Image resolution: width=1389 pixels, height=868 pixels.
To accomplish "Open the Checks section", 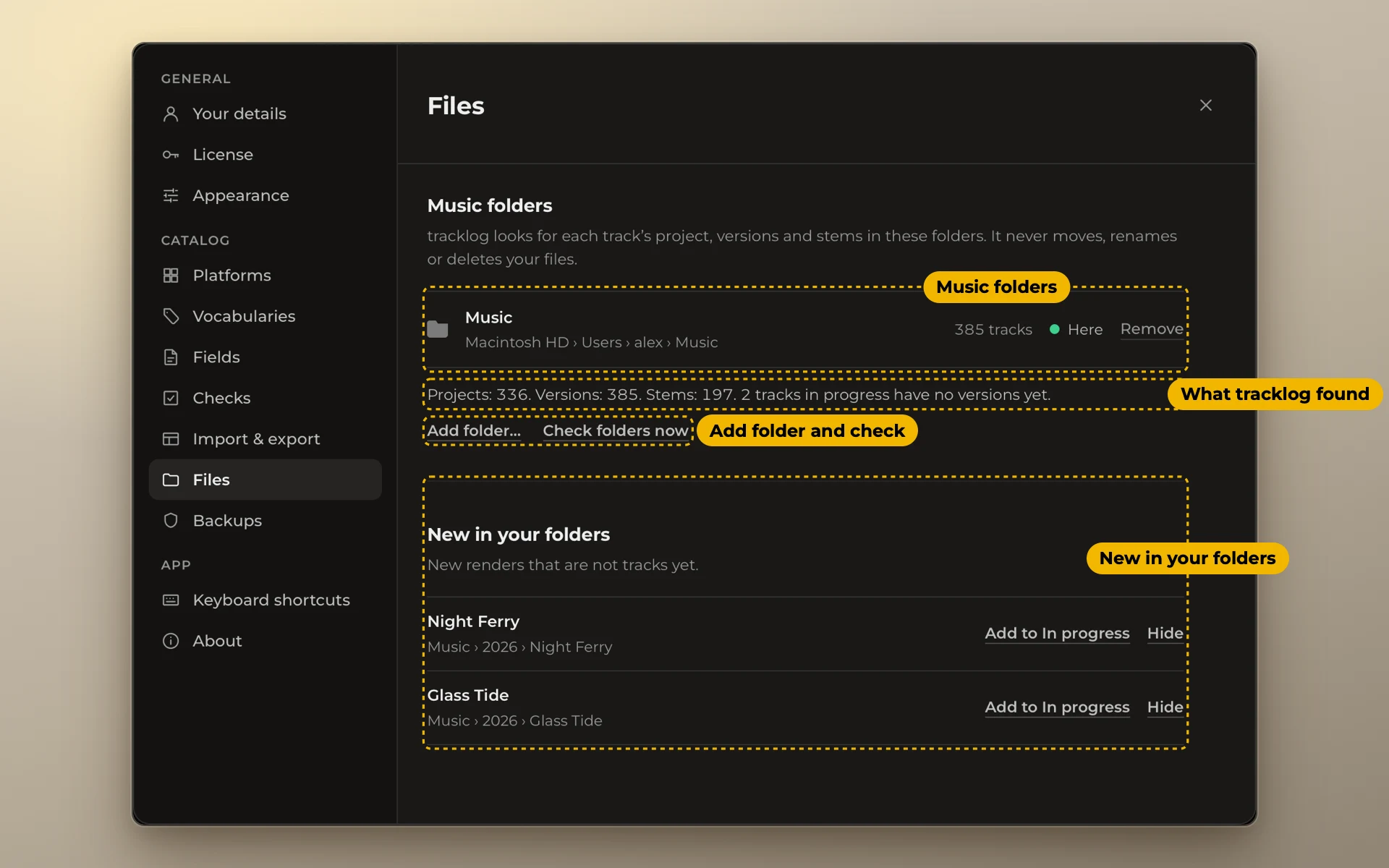I will (265, 398).
